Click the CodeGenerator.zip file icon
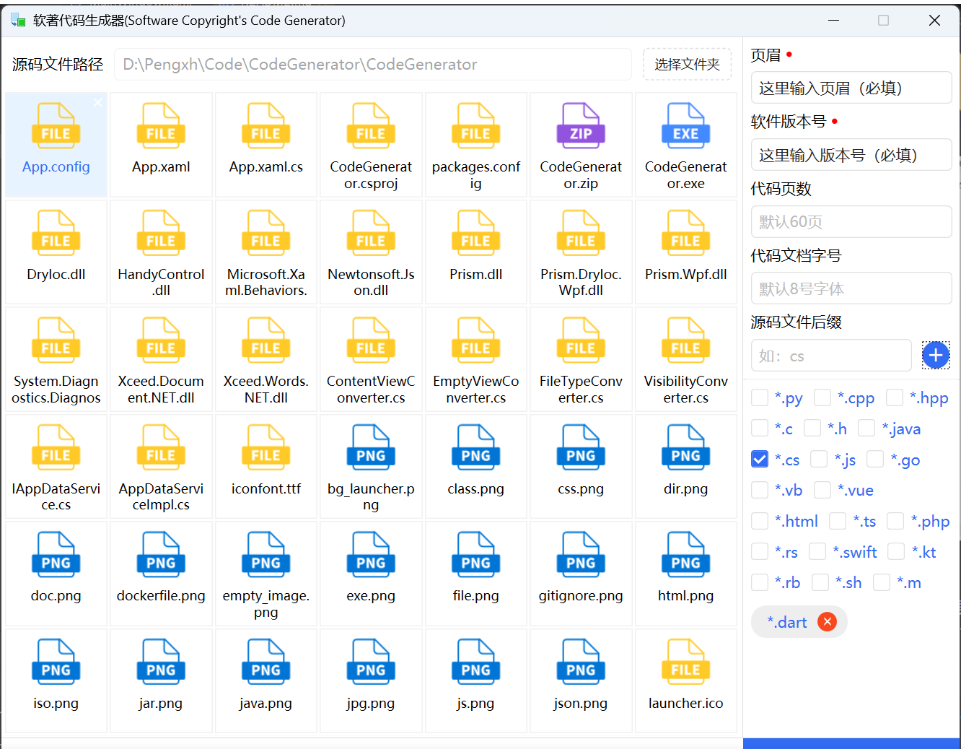Screen dimensions: 965x750 pyautogui.click(x=581, y=127)
